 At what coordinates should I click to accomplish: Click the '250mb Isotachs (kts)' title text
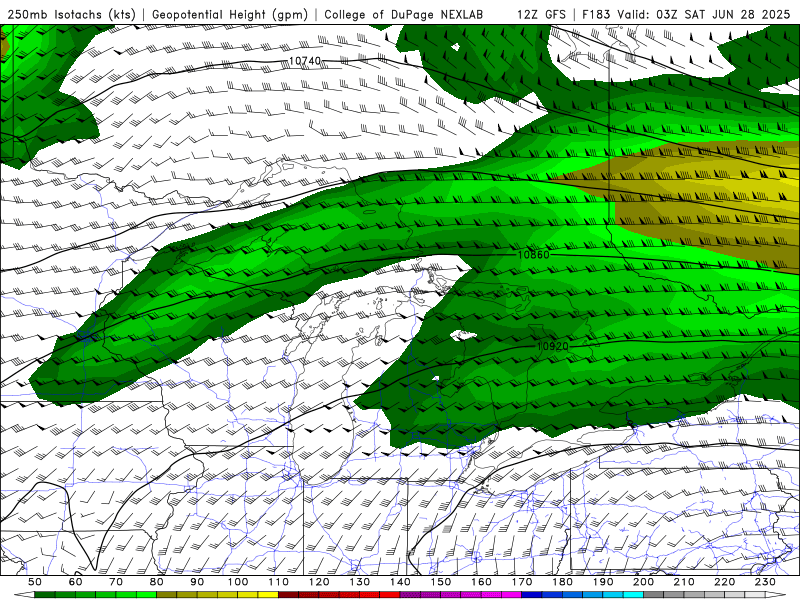click(72, 14)
